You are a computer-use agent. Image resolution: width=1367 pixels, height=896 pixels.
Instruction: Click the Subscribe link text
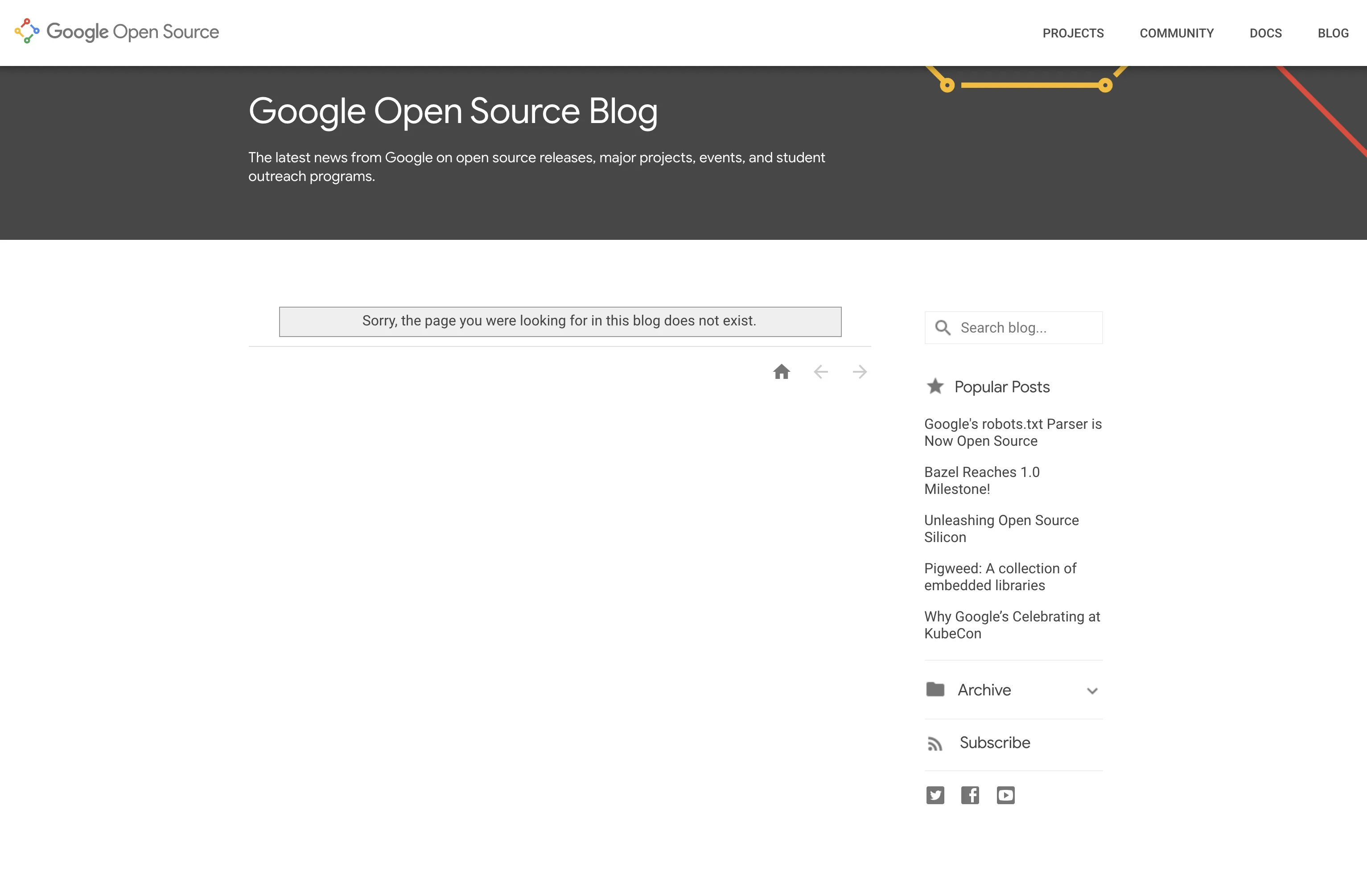(x=995, y=743)
